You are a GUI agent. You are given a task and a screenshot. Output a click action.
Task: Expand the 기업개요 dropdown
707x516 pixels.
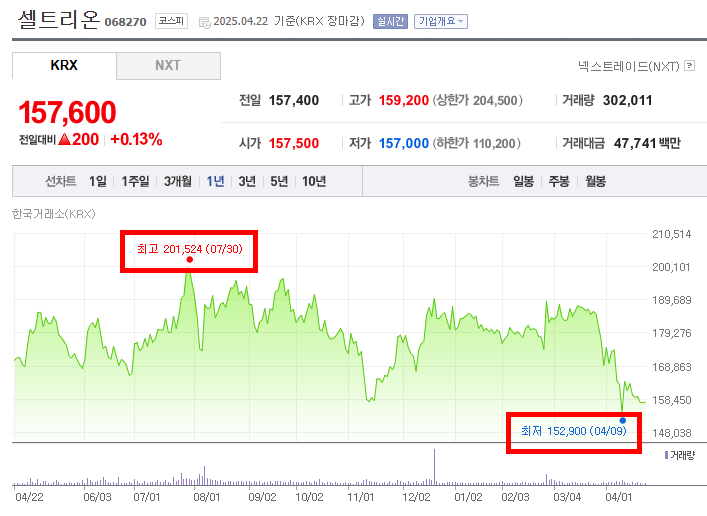point(441,21)
